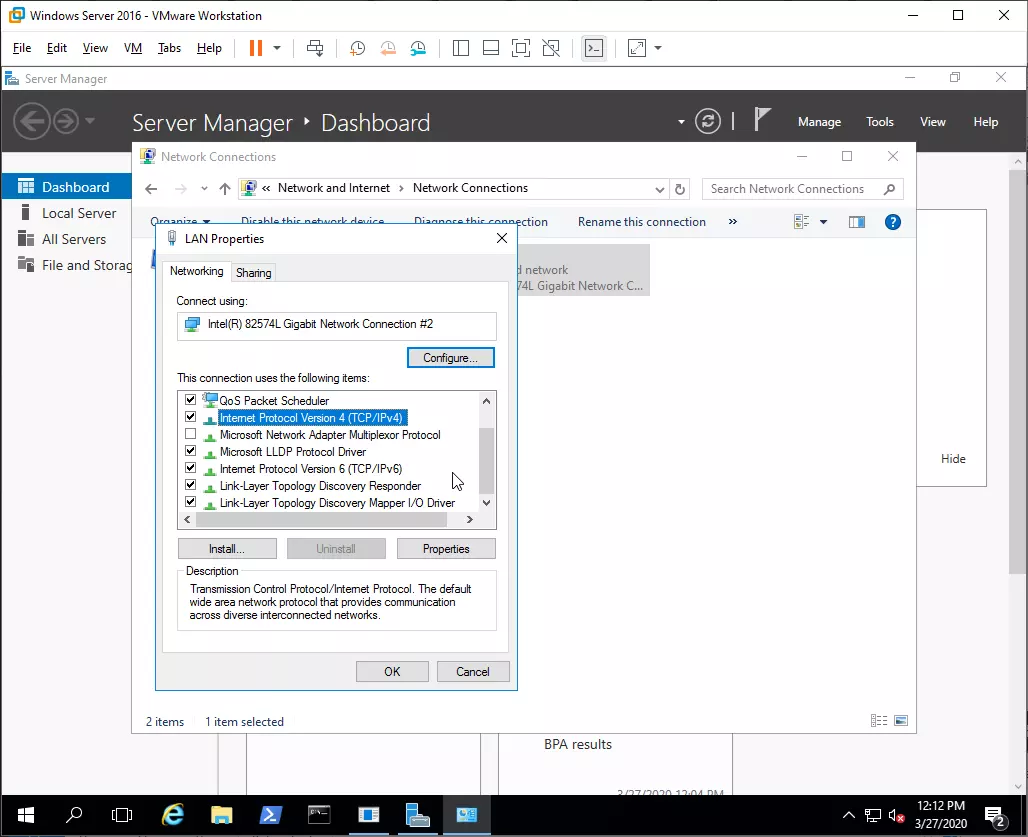Go back in the Network Connections window
This screenshot has height=837, width=1028.
pos(151,189)
